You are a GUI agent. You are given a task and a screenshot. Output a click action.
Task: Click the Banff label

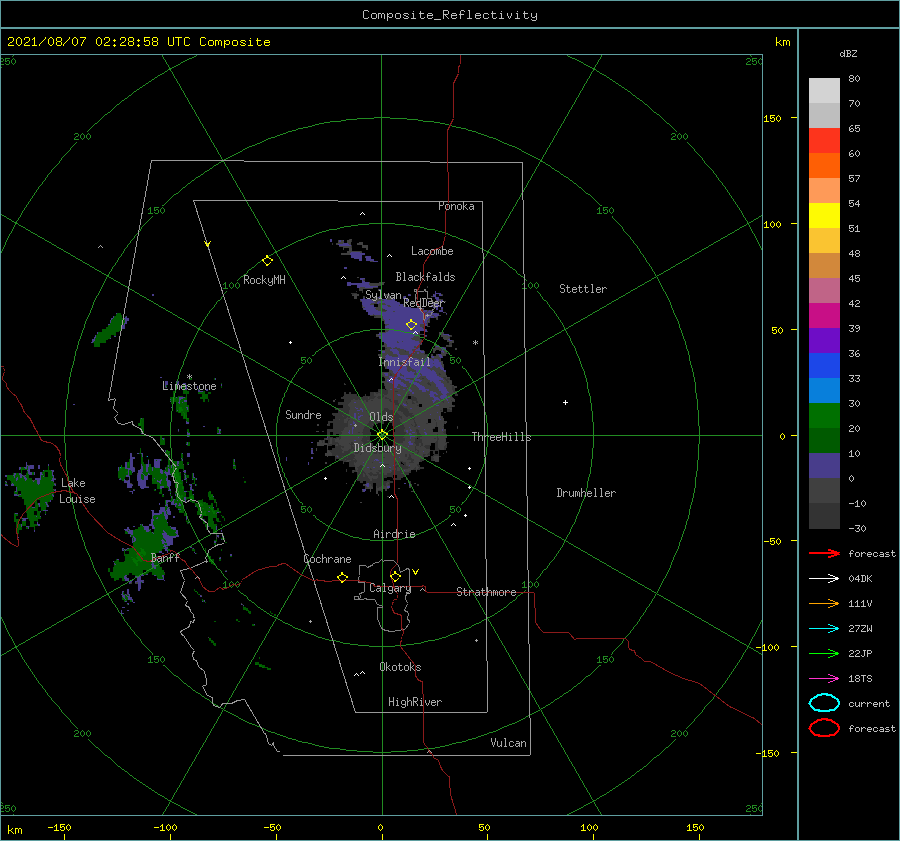pos(165,557)
